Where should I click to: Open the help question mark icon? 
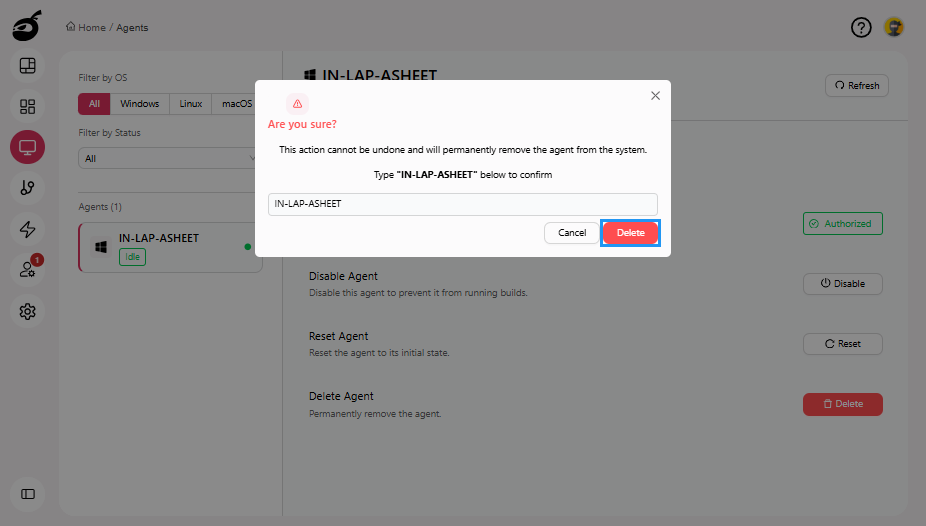861,27
